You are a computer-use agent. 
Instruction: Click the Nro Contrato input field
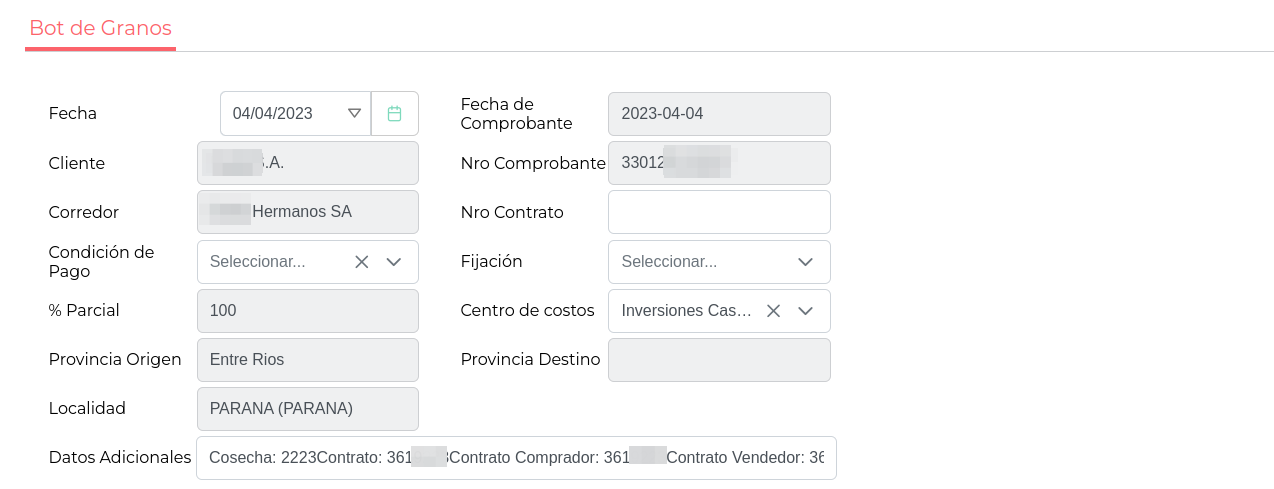tap(719, 212)
